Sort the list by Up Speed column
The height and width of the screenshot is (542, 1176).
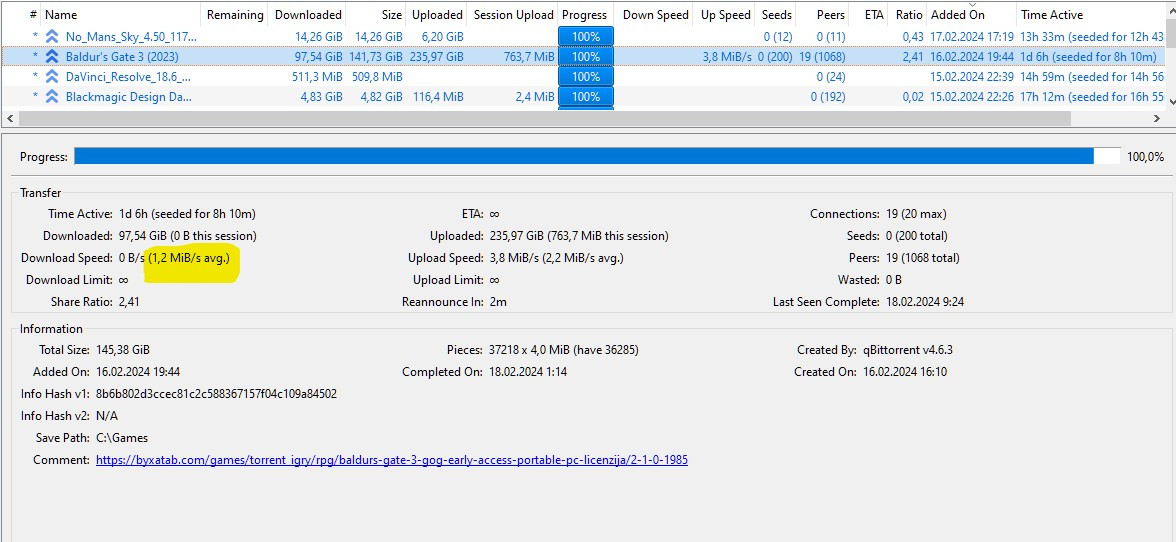click(725, 15)
